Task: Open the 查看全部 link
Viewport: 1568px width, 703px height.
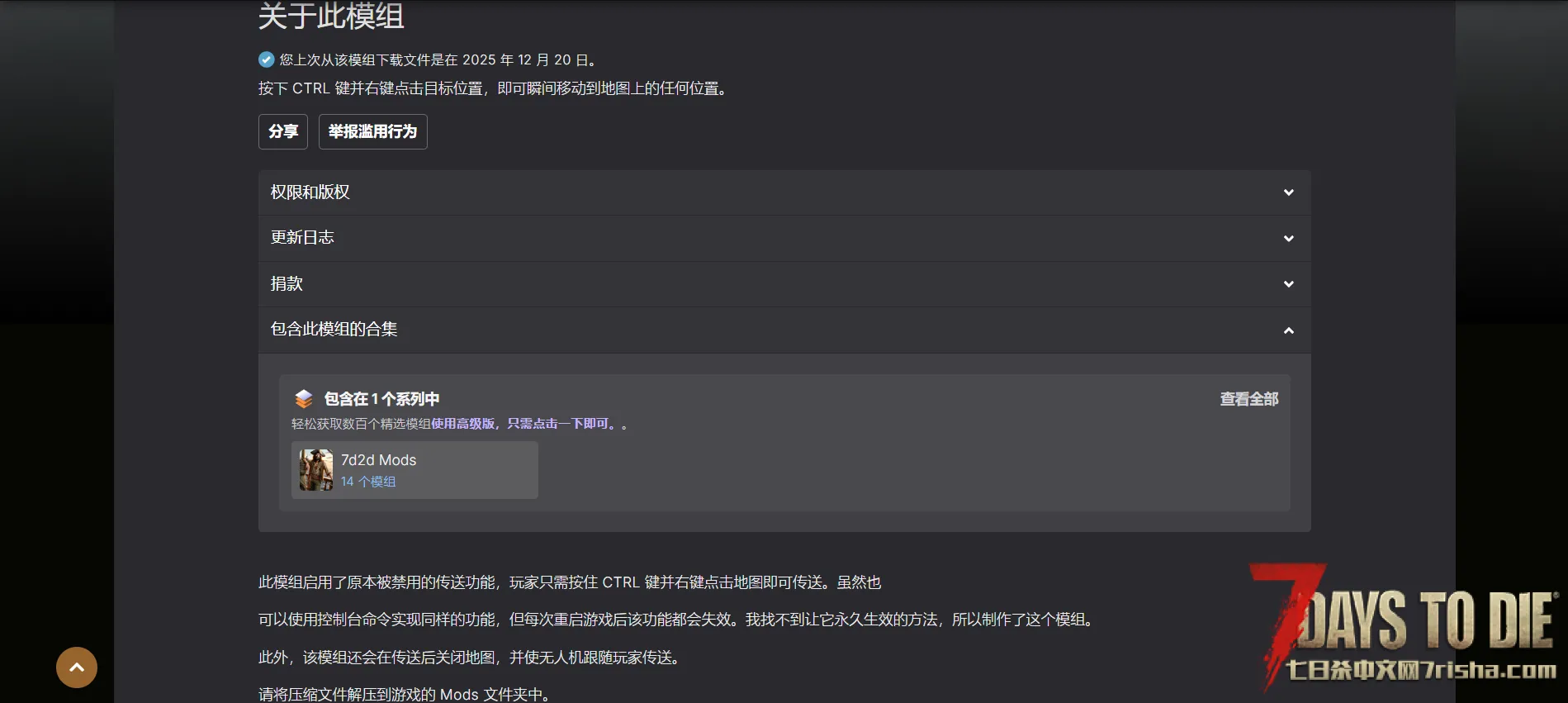Action: pyautogui.click(x=1248, y=399)
